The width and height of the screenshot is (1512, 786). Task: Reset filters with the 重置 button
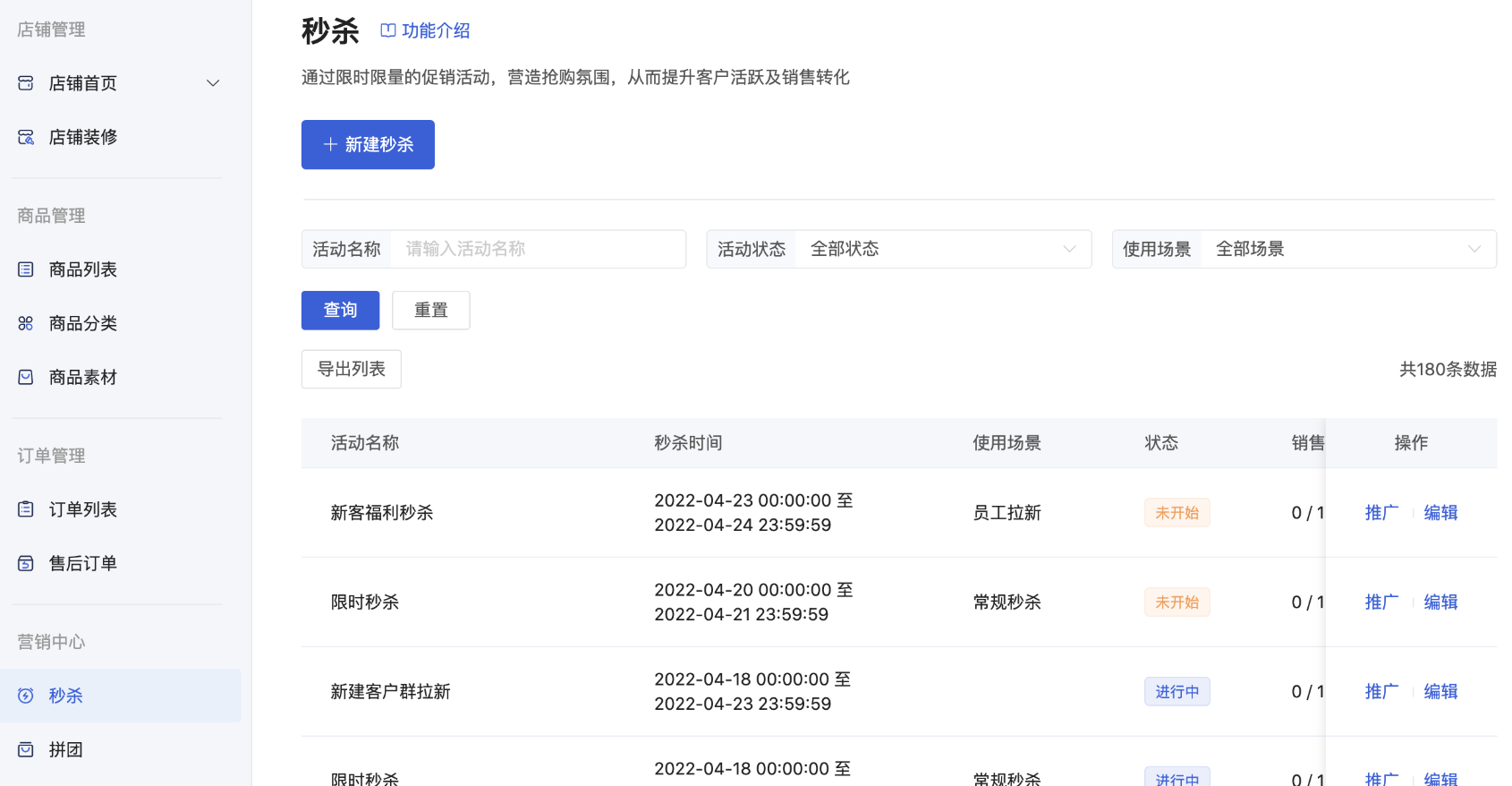[431, 310]
